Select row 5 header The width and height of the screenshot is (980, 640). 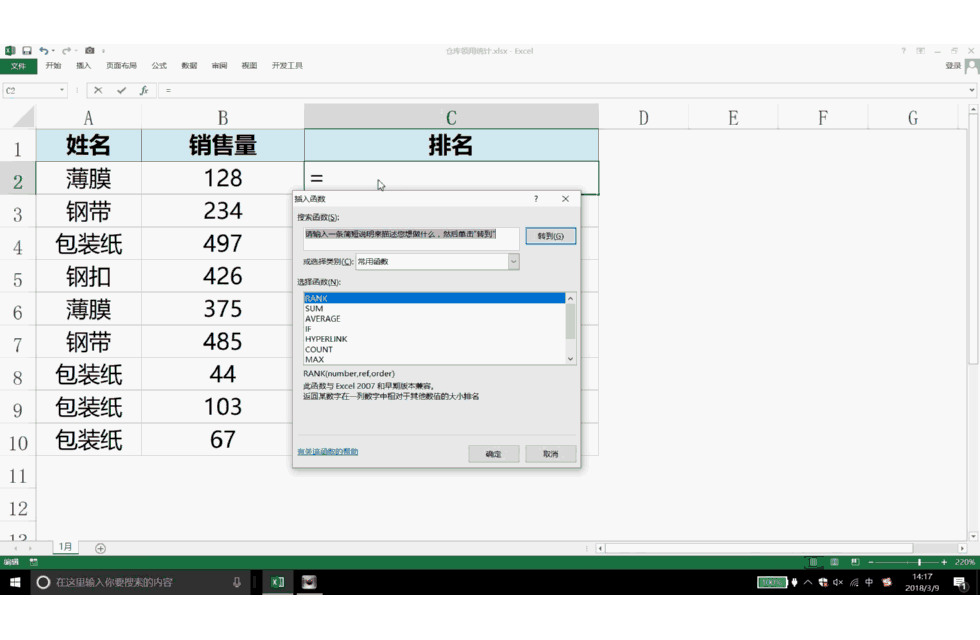(x=18, y=279)
